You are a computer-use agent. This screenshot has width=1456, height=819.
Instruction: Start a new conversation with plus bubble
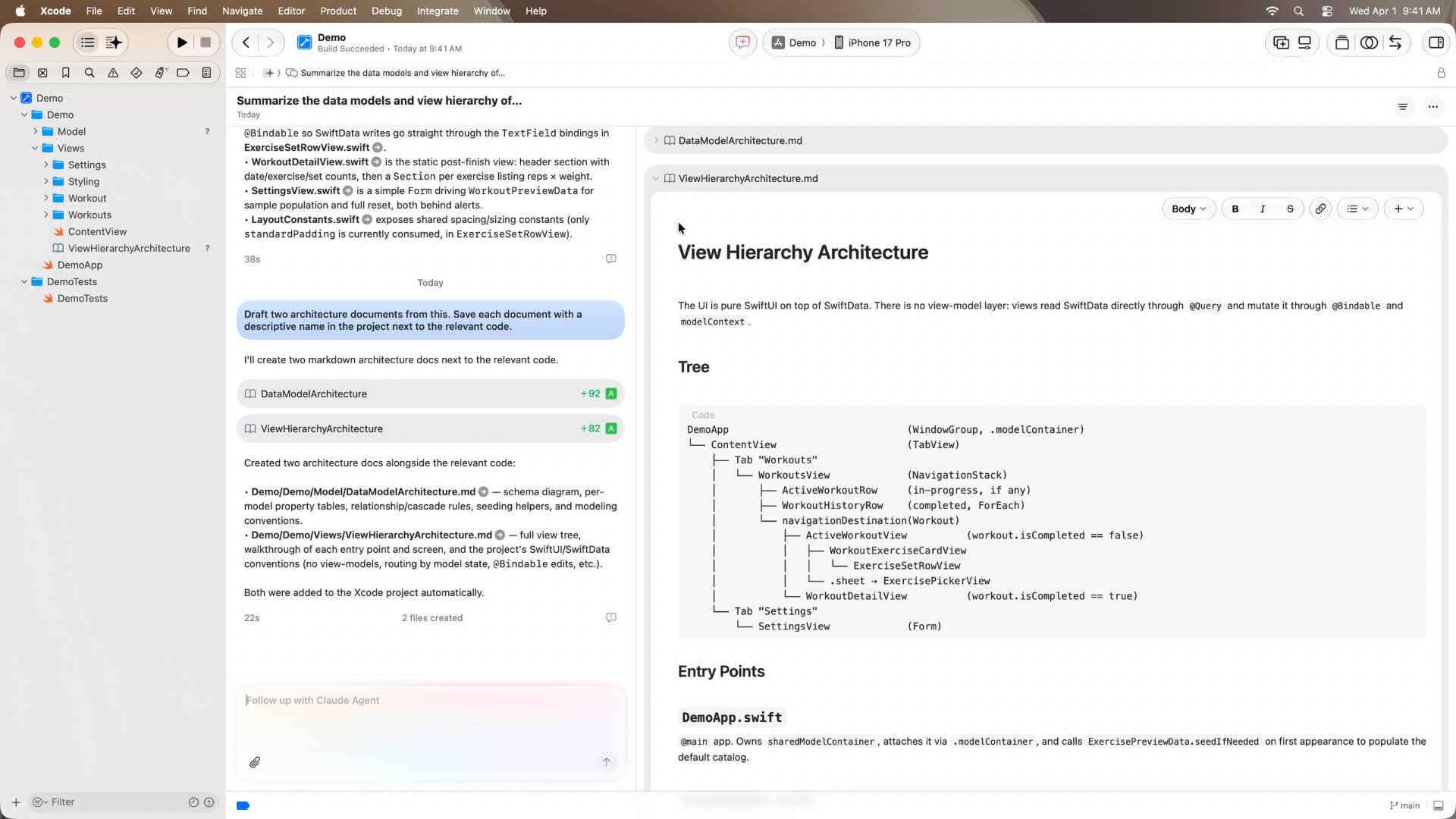[x=742, y=42]
